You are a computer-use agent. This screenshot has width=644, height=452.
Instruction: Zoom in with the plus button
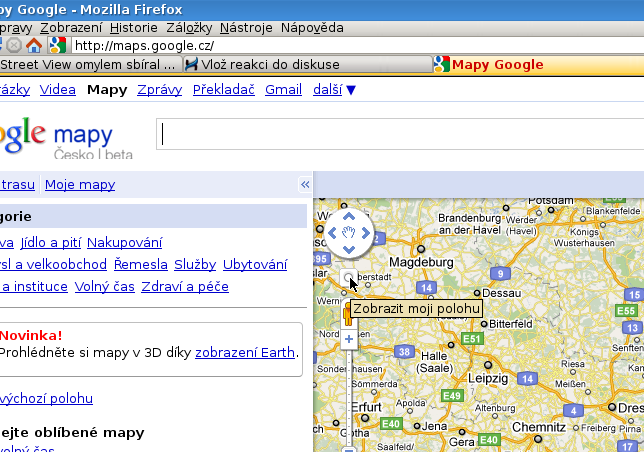click(349, 339)
